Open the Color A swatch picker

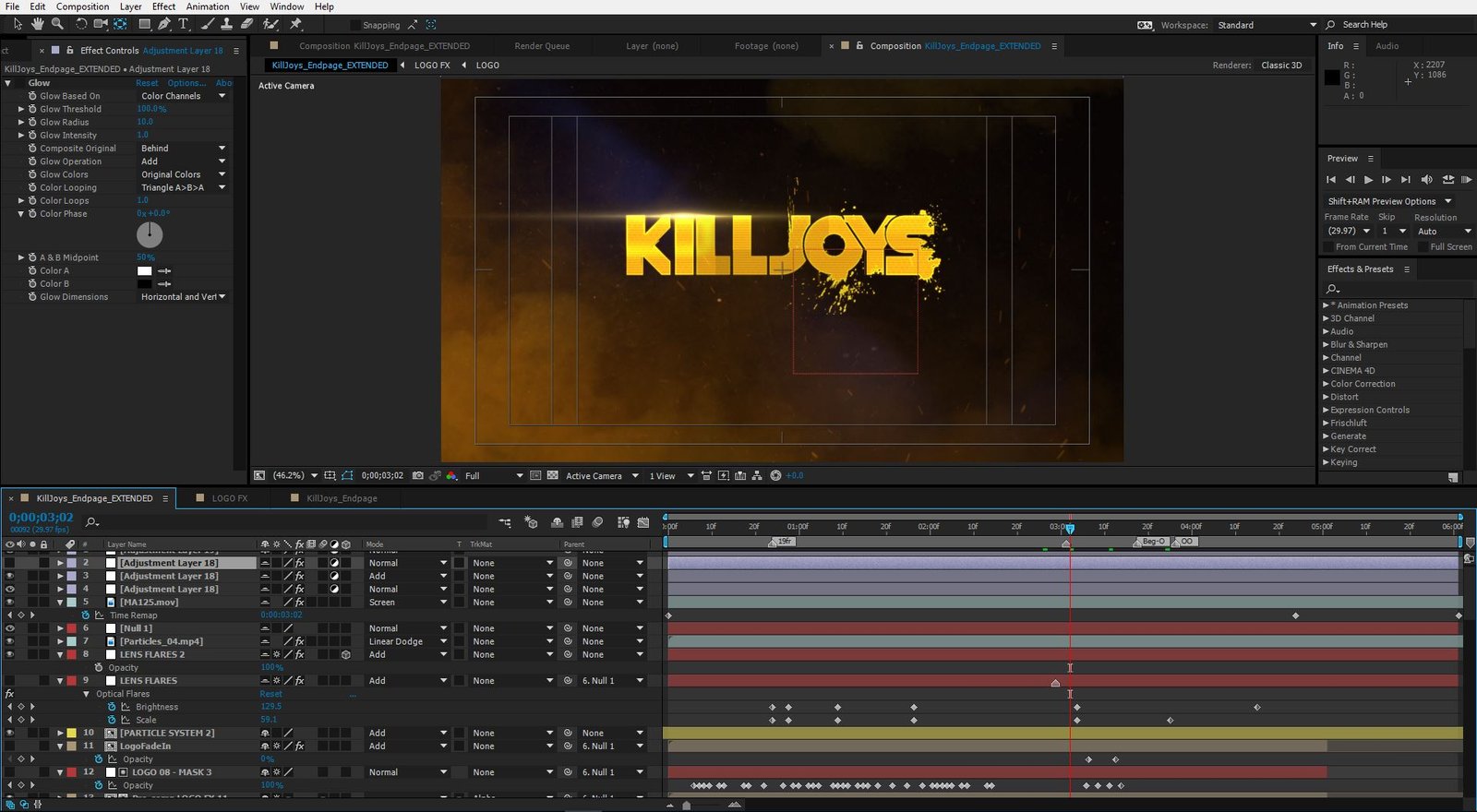pyautogui.click(x=144, y=271)
